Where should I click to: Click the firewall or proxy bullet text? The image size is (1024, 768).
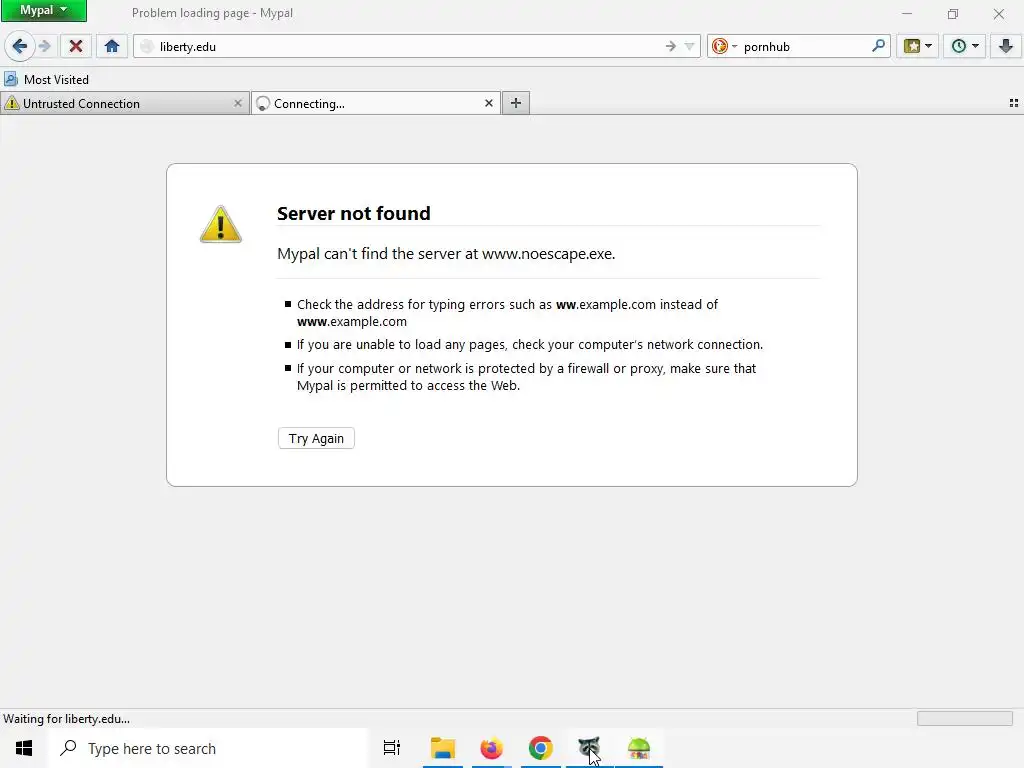click(x=526, y=377)
